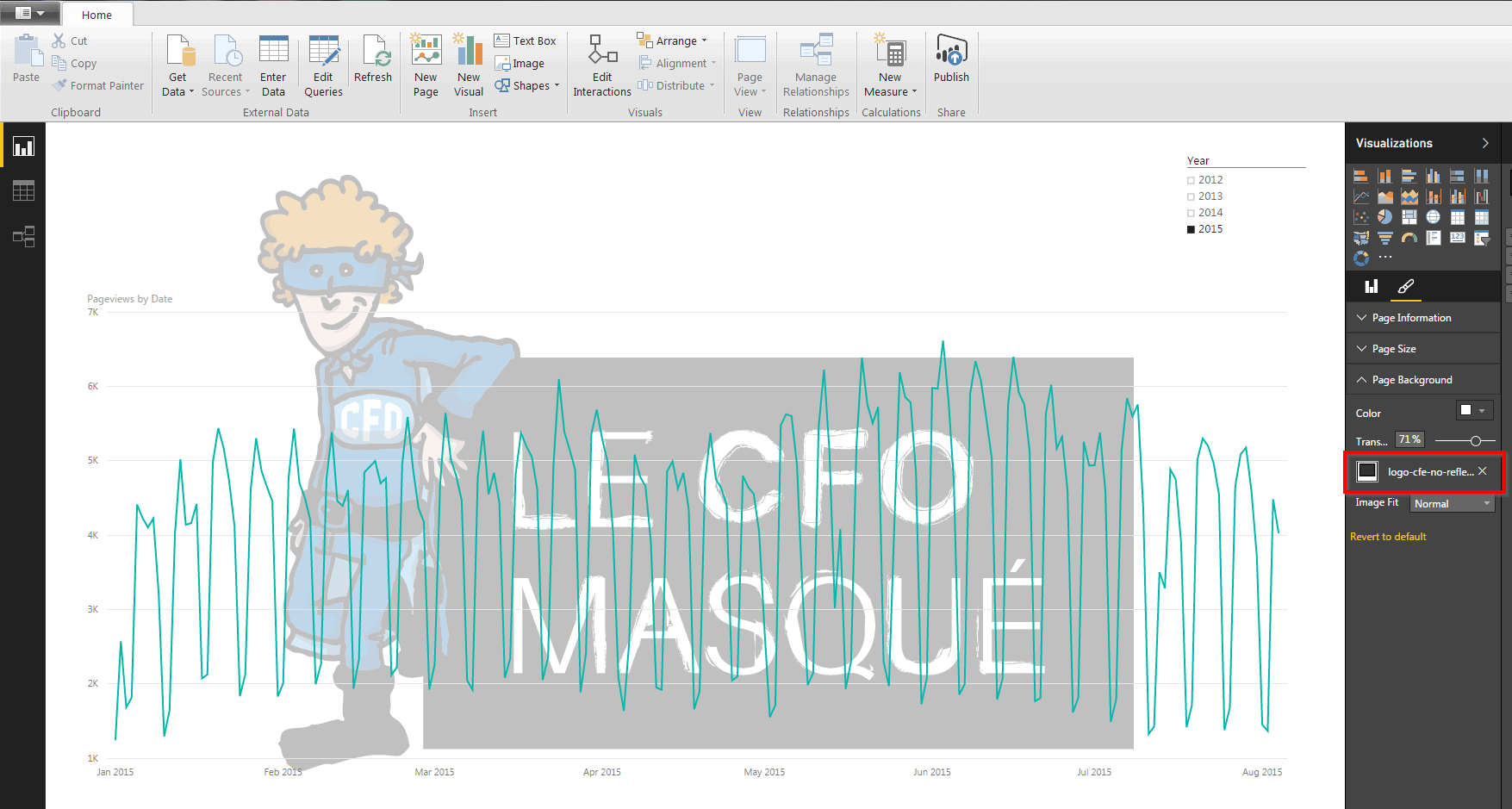The image size is (1512, 809).
Task: Select the scatter chart visualization
Action: (x=1361, y=217)
